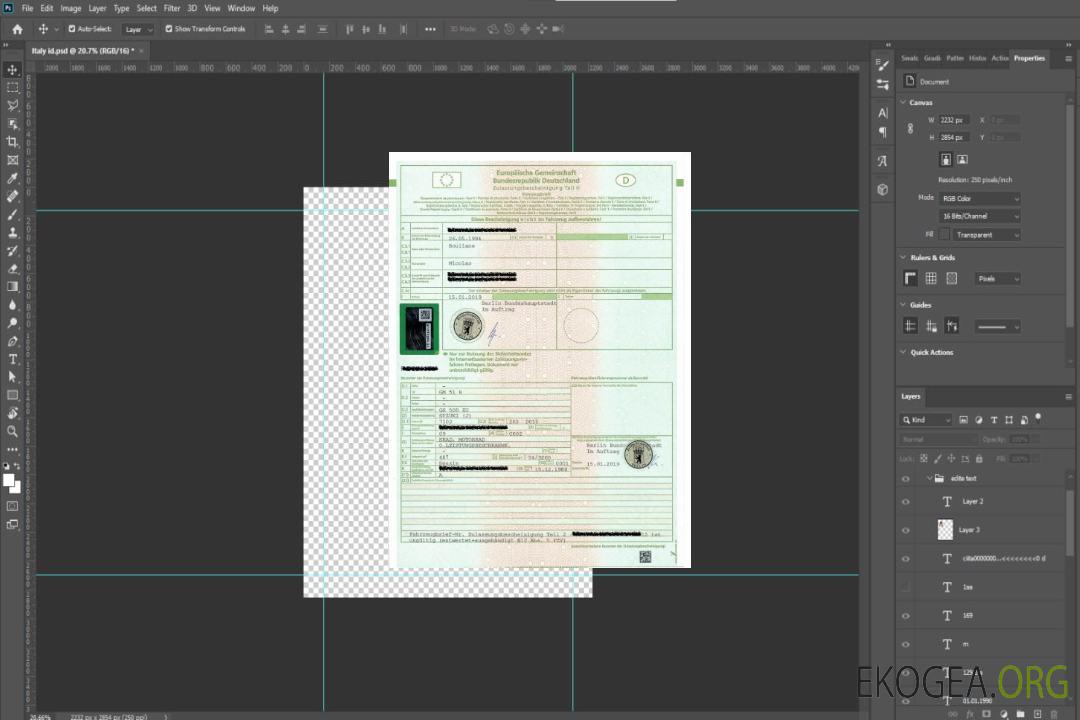Click the Home icon in options bar
The image size is (1080, 720).
pyautogui.click(x=17, y=29)
